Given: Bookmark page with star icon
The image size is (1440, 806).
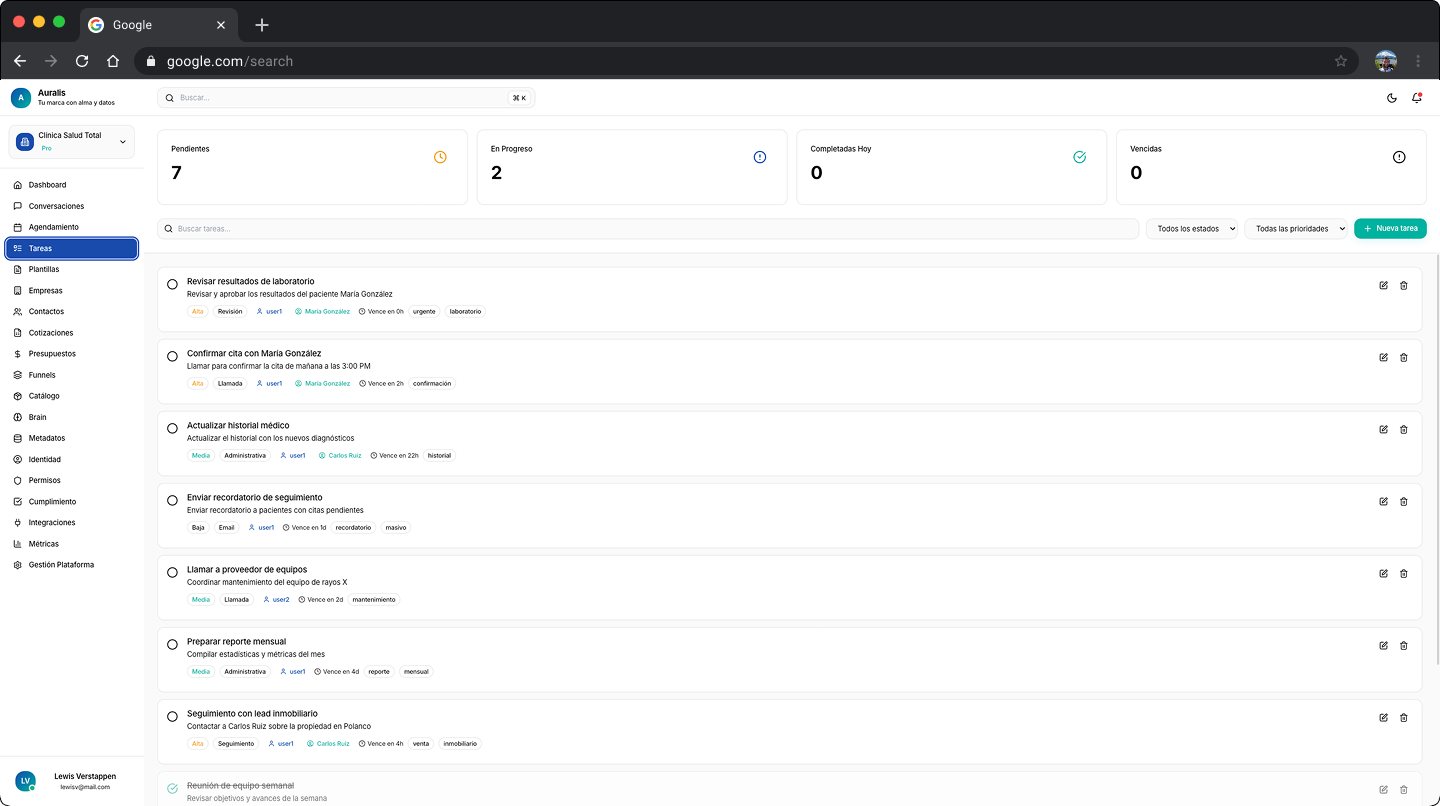Looking at the screenshot, I should [x=1340, y=61].
